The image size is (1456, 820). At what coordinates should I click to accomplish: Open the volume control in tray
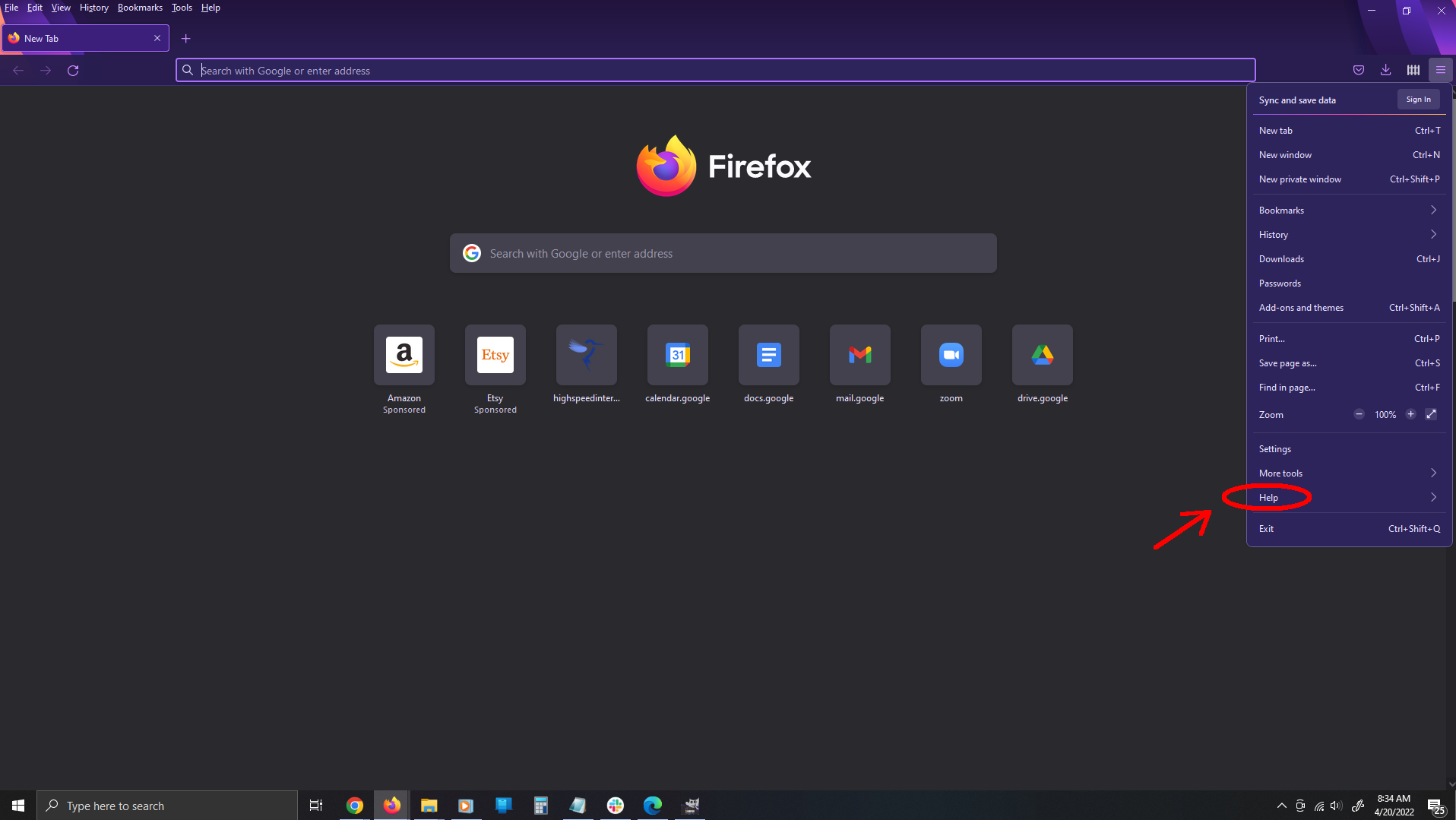click(1337, 806)
